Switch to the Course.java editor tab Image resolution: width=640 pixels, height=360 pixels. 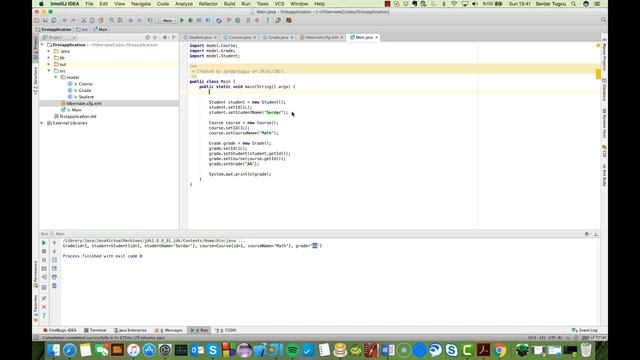pyautogui.click(x=240, y=37)
